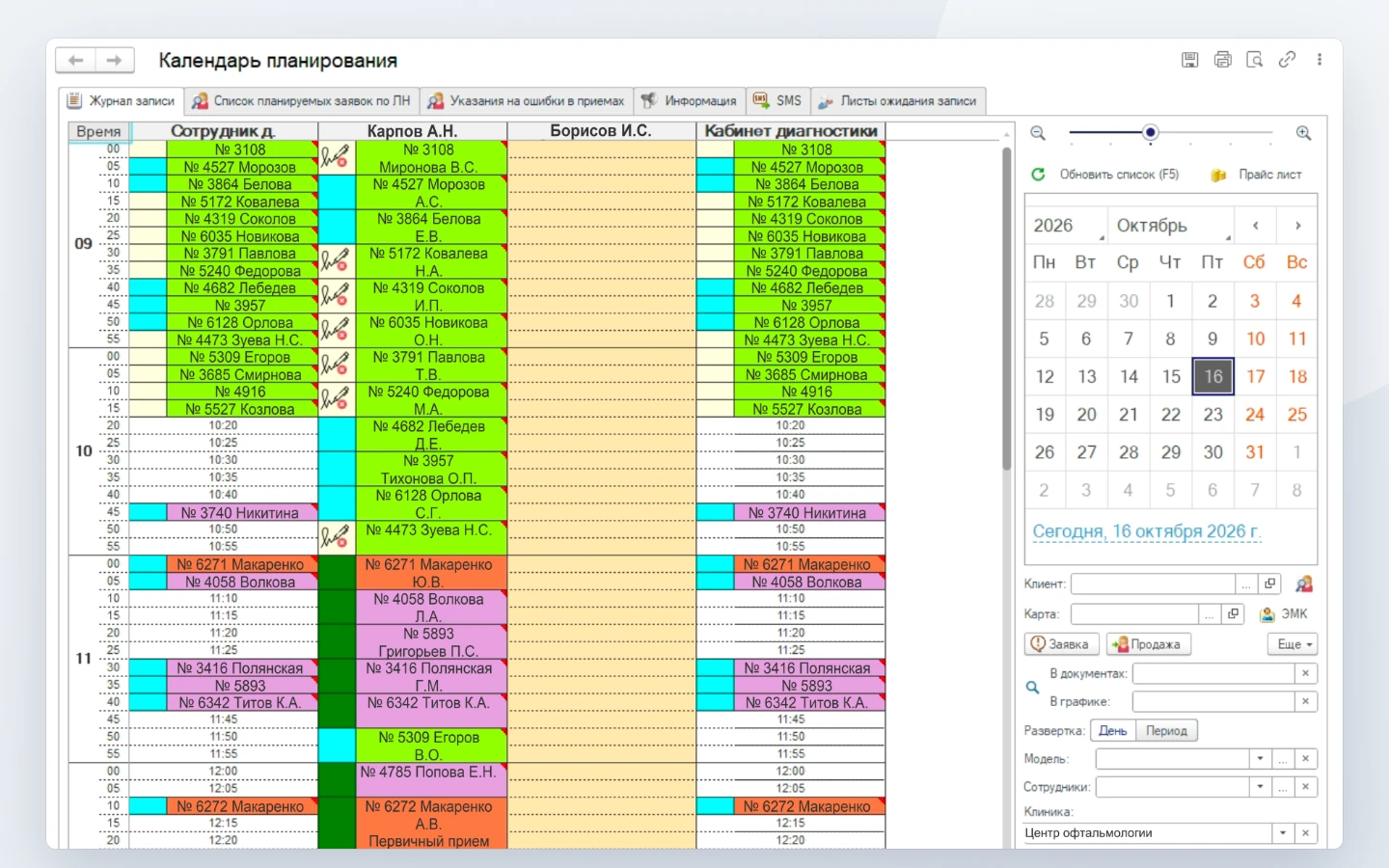Image resolution: width=1389 pixels, height=868 pixels.
Task: Clear the Клиника field value
Action: click(1305, 832)
